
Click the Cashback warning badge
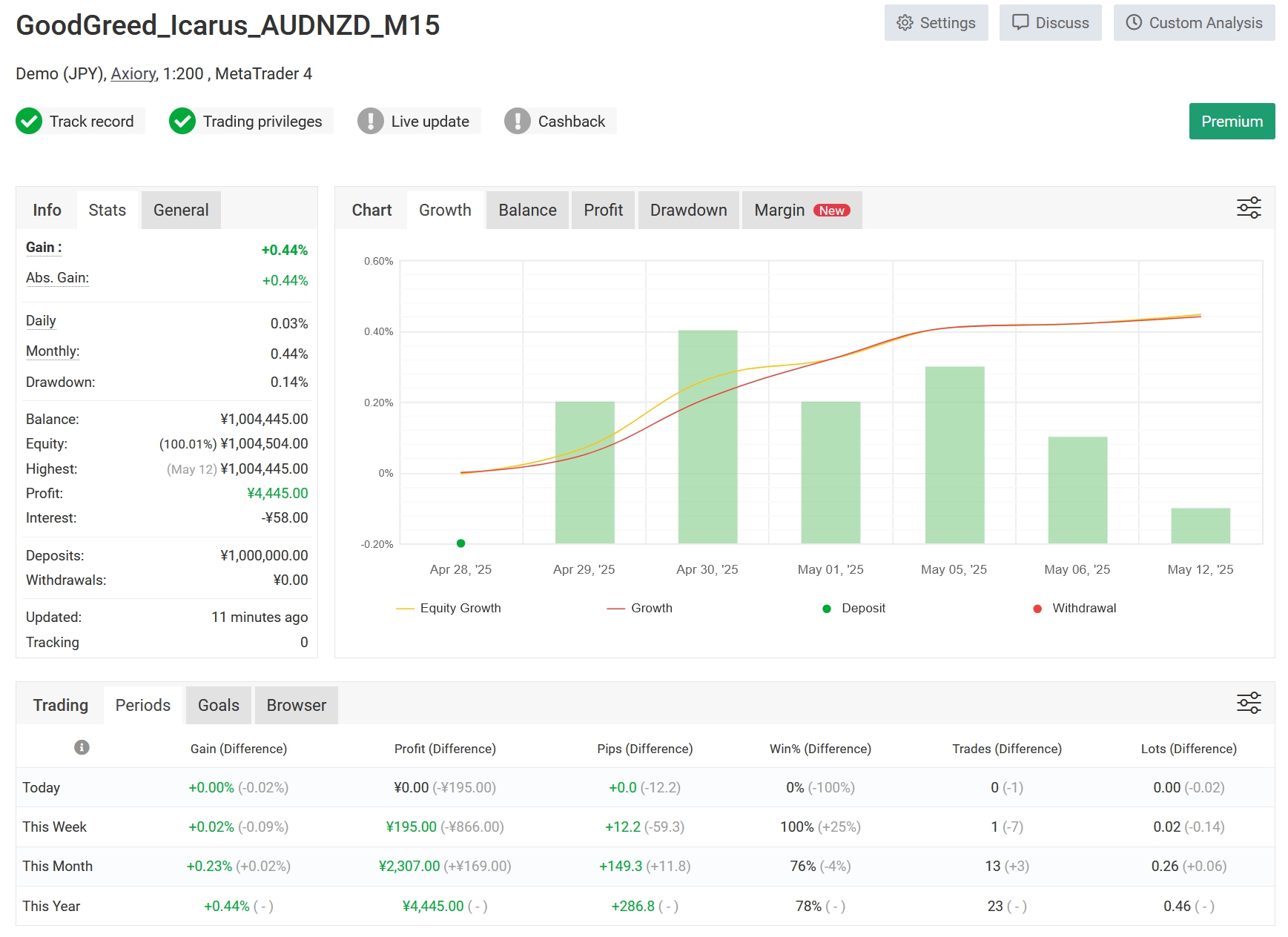point(560,122)
